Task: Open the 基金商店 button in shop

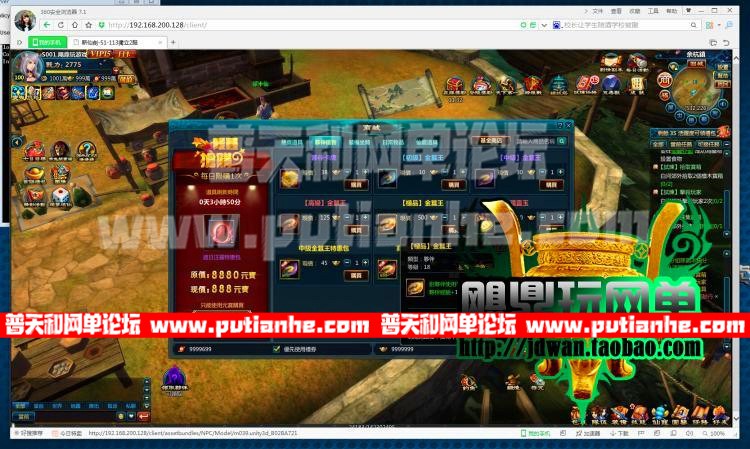Action: click(x=491, y=141)
